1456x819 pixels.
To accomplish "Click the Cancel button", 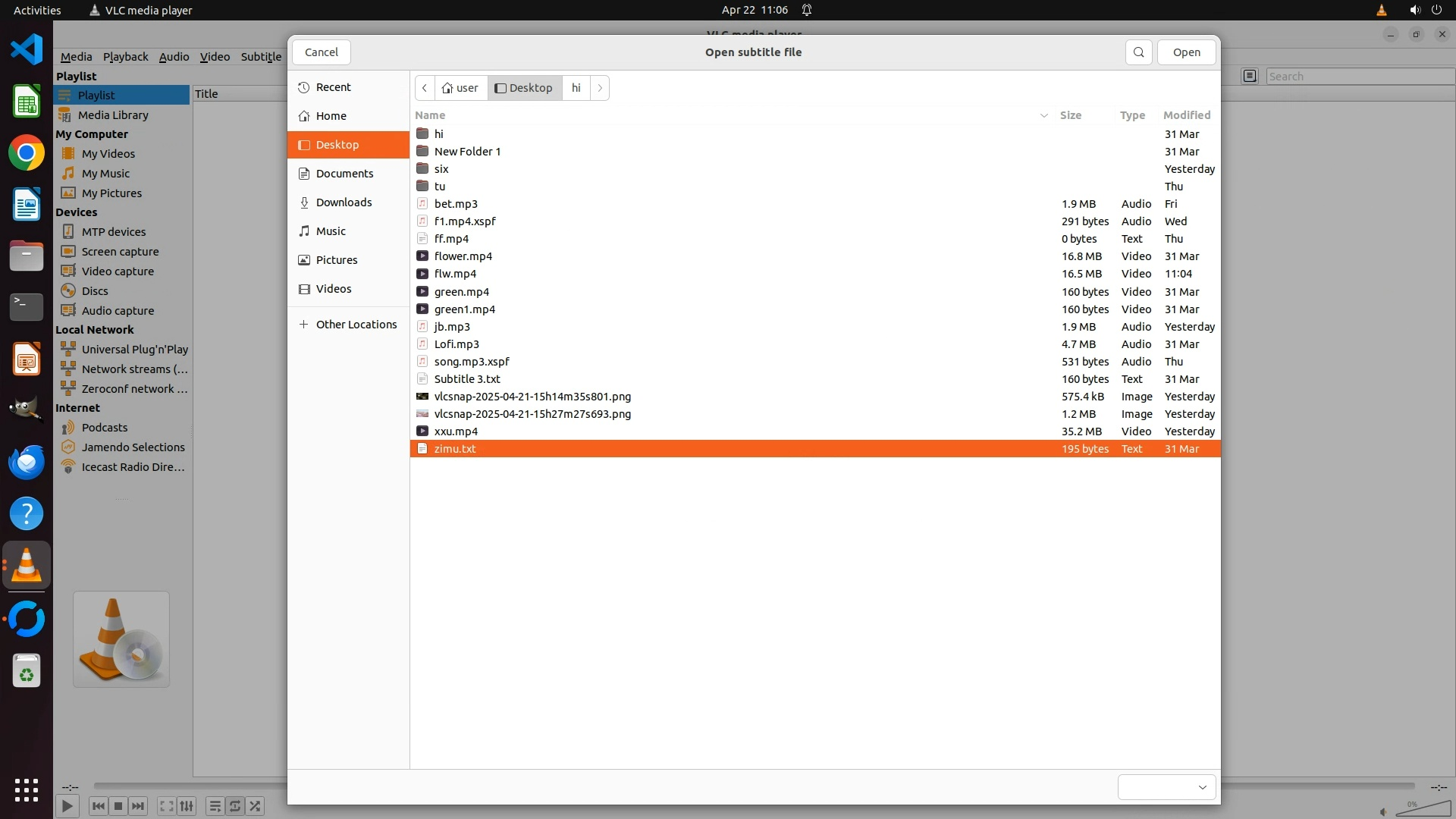I will tap(321, 52).
